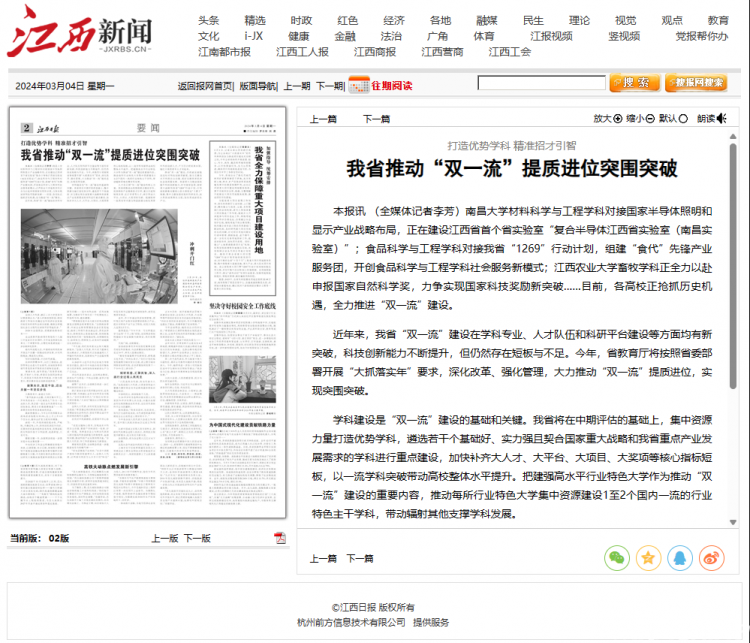Open i-JX navigation item
Image resolution: width=750 pixels, height=643 pixels.
pyautogui.click(x=254, y=36)
